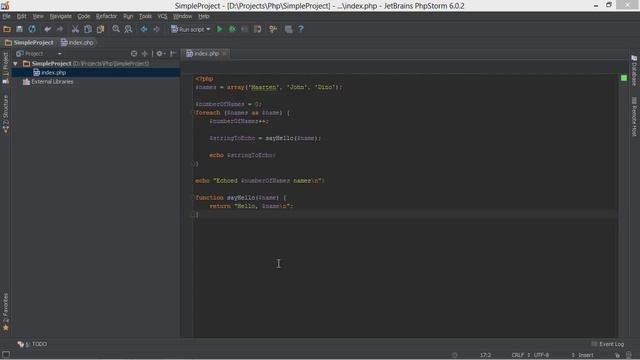Open the Help menu
Screen dimensions: 640x360
pyautogui.click(x=204, y=16)
